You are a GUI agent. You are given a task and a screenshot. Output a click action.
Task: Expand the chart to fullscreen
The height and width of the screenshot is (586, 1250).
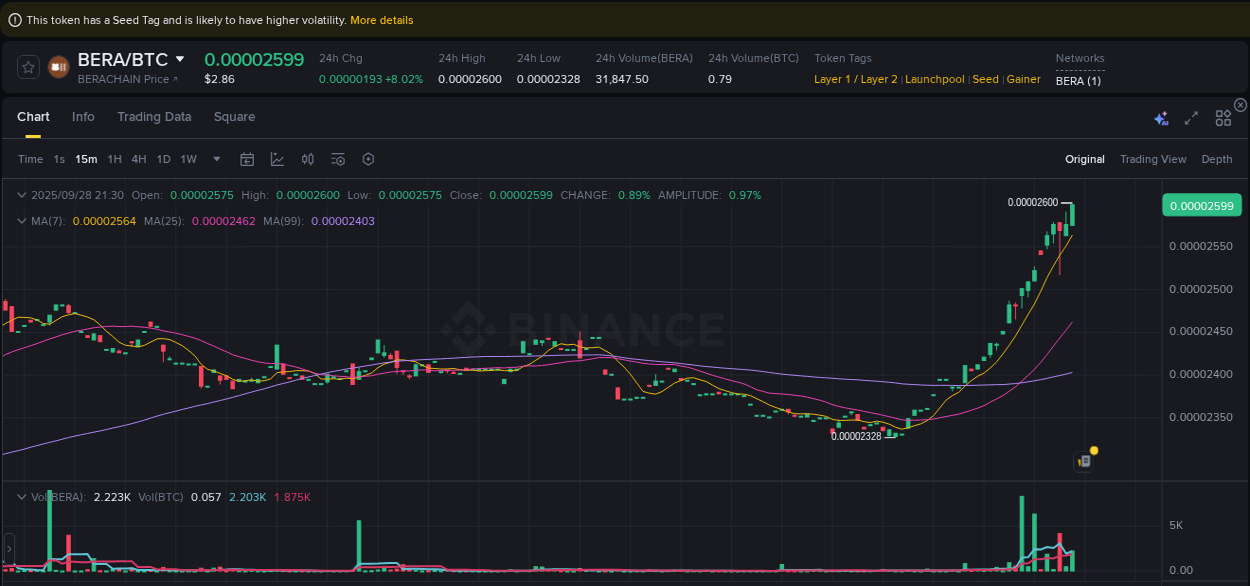pos(1191,117)
